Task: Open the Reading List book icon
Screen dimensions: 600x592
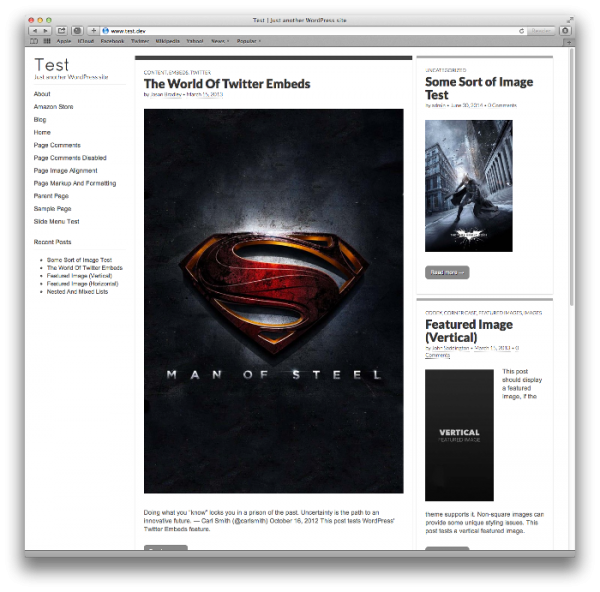Action: (x=34, y=41)
